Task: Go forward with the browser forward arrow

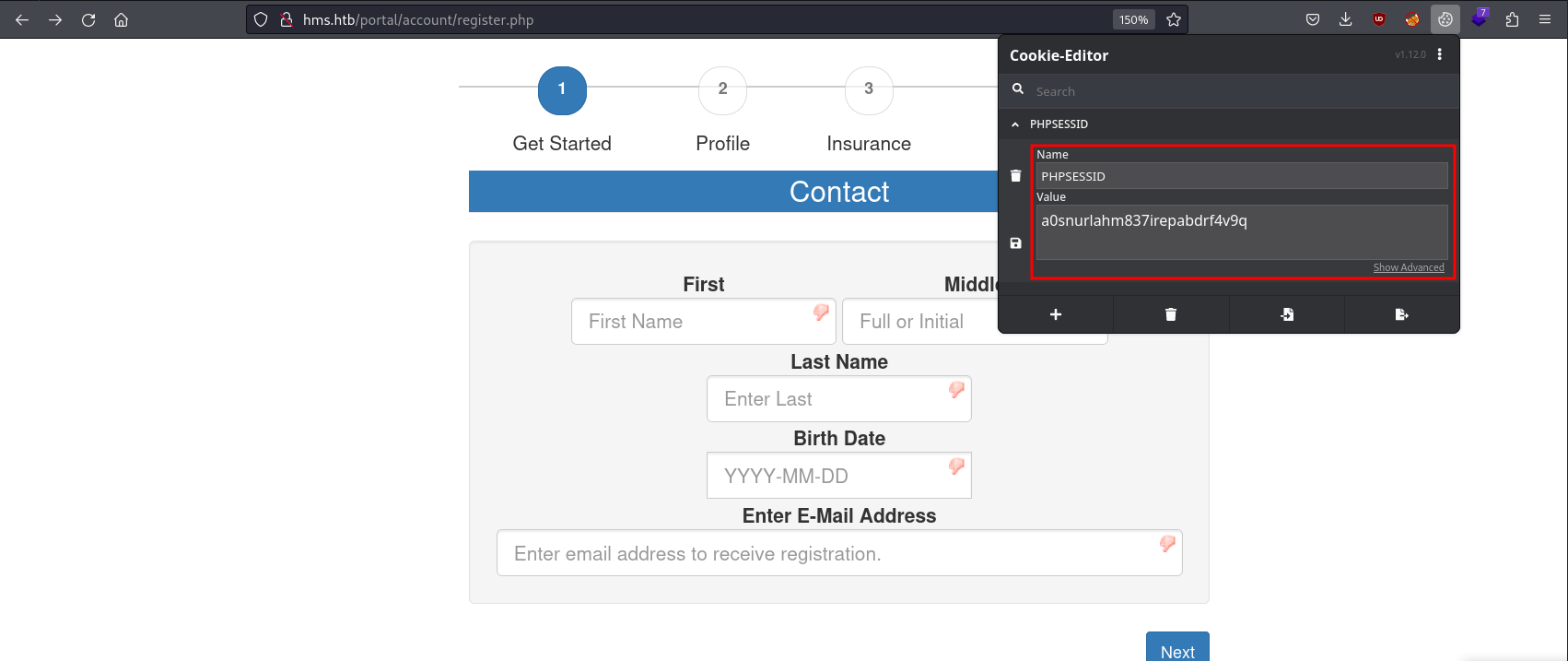Action: click(x=55, y=19)
